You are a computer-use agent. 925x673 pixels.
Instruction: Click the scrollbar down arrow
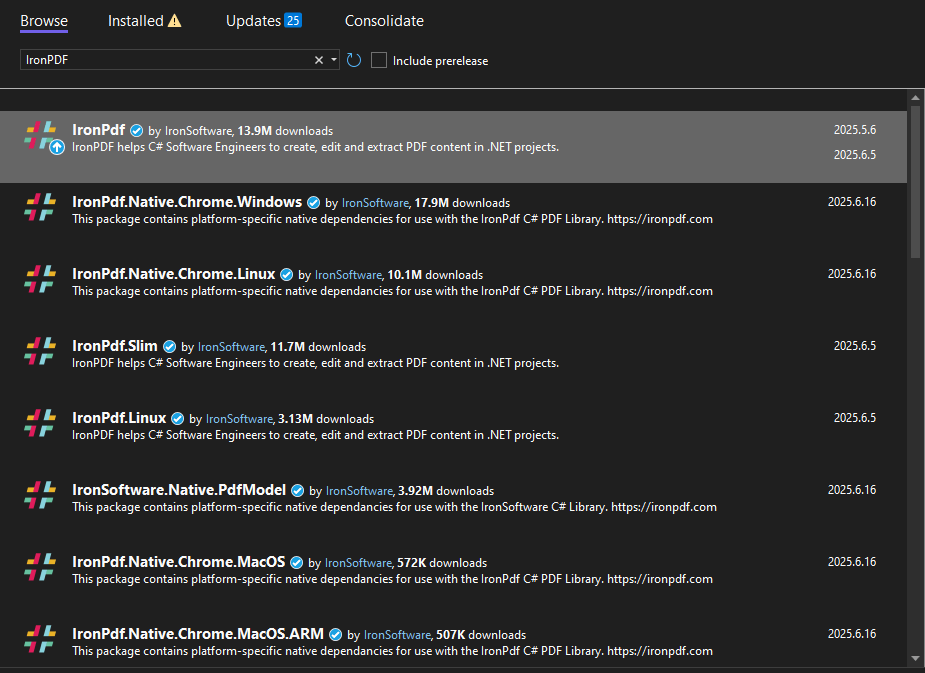[x=915, y=658]
